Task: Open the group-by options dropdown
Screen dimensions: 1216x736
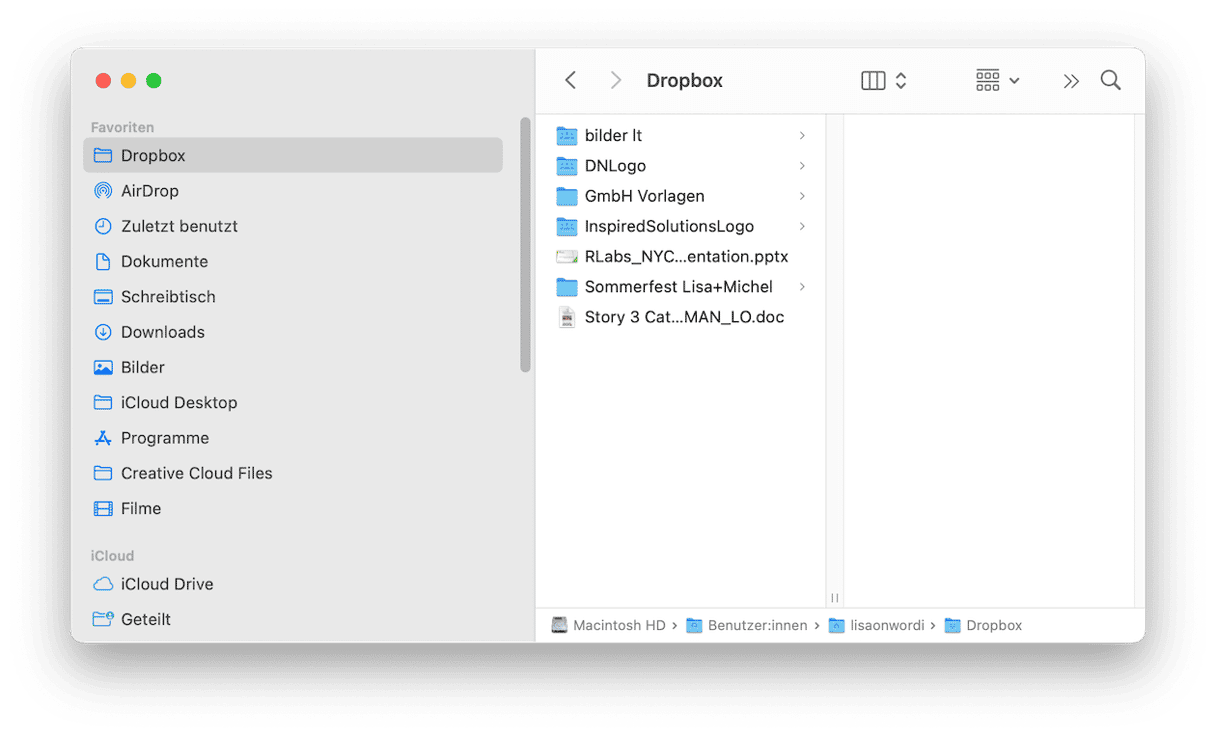Action: [x=998, y=80]
